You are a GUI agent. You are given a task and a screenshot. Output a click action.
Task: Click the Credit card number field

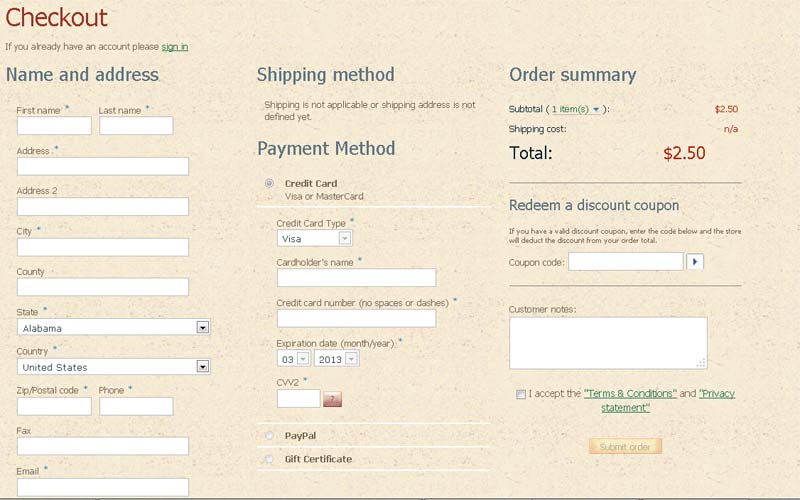[356, 319]
